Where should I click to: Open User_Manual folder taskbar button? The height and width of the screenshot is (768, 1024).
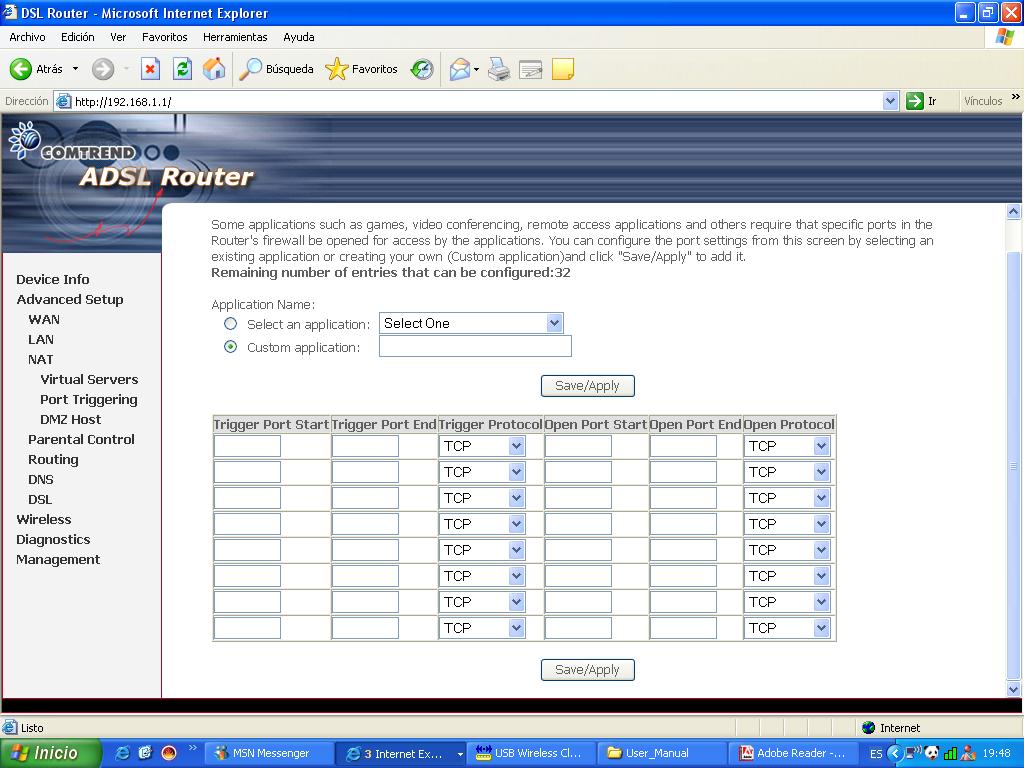point(662,753)
